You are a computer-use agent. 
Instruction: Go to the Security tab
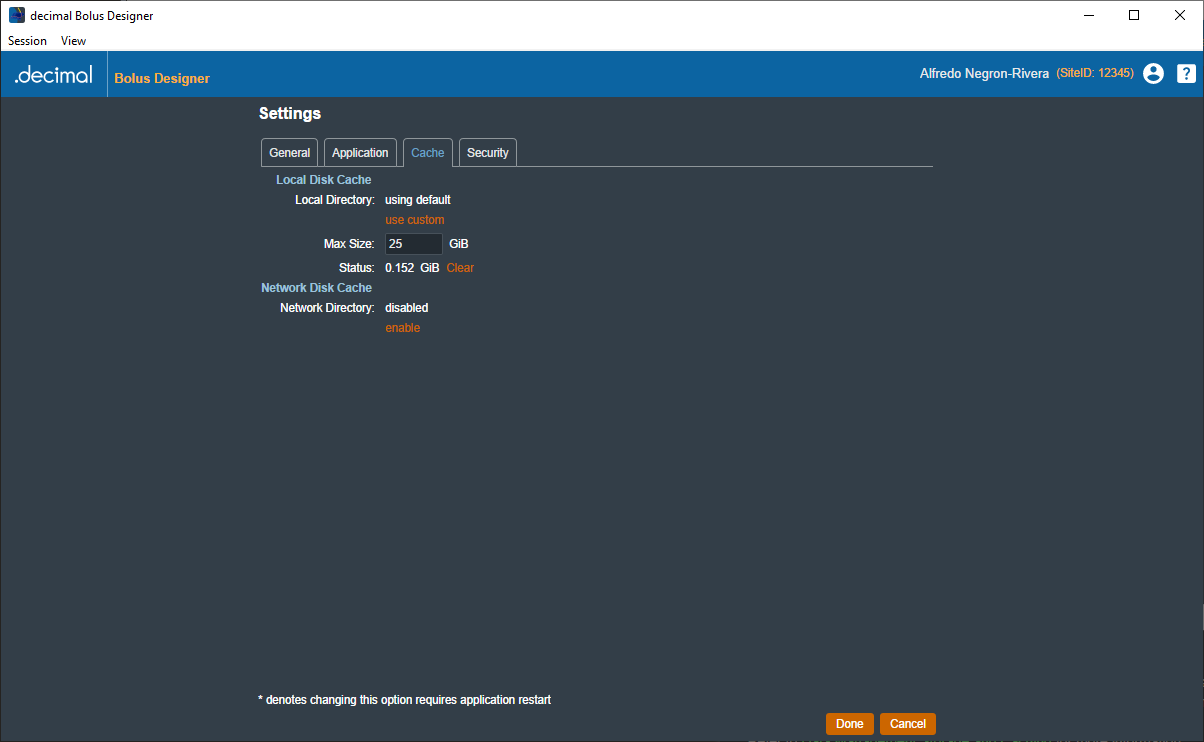coord(488,153)
